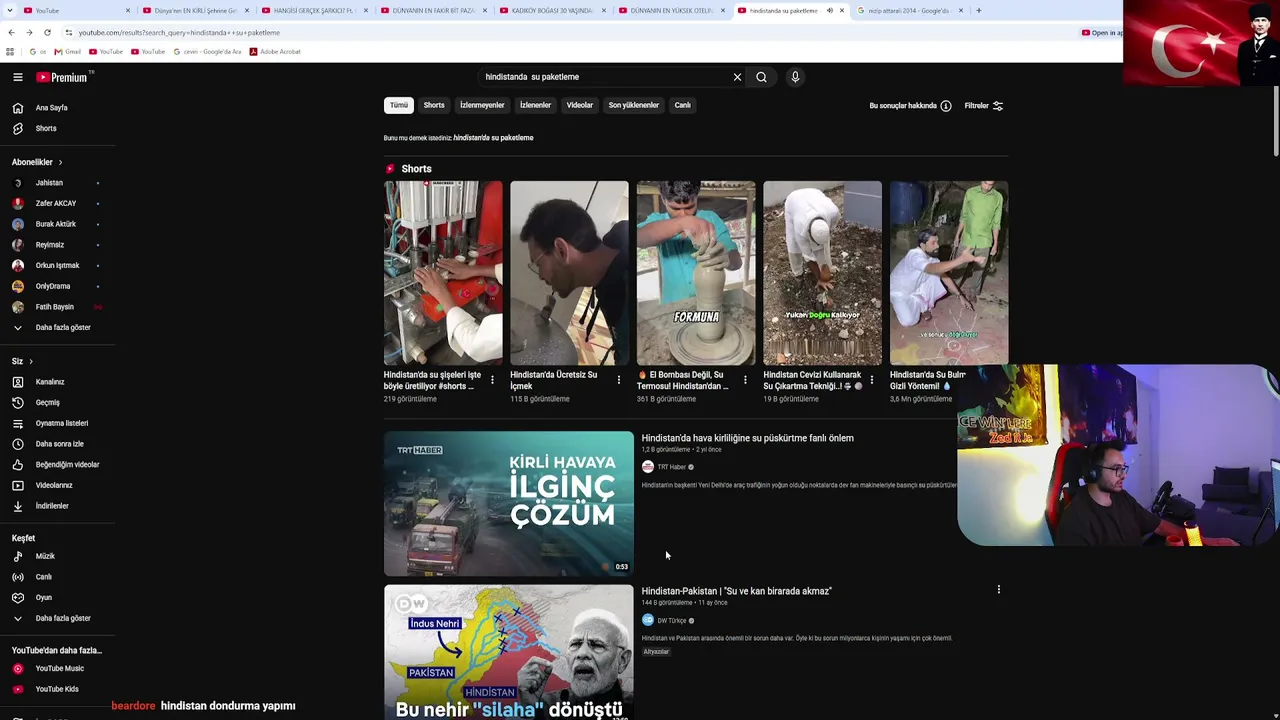This screenshot has height=720, width=1280.
Task: Click the browser address bar URL
Action: [179, 32]
